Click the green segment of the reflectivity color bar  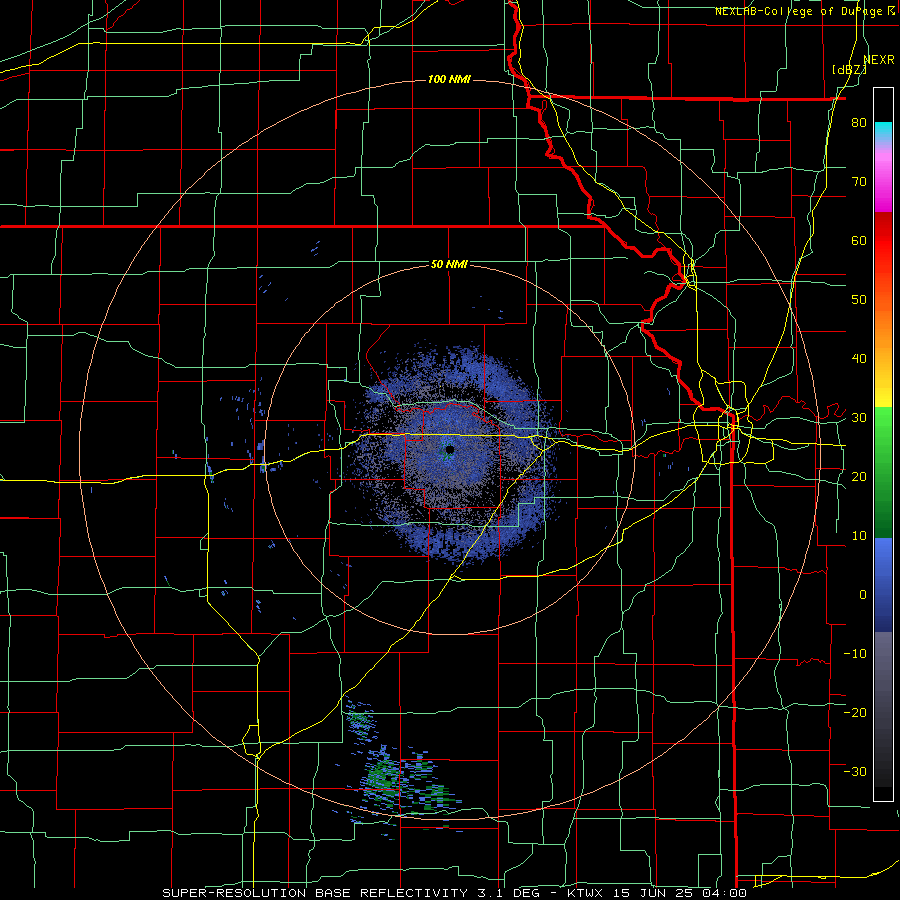pos(883,473)
